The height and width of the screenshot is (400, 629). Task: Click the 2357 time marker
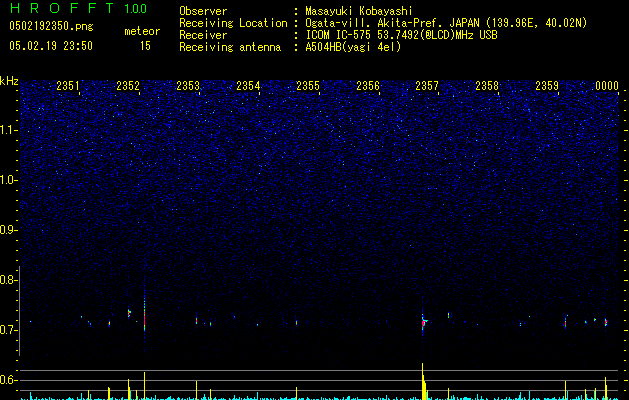point(427,86)
